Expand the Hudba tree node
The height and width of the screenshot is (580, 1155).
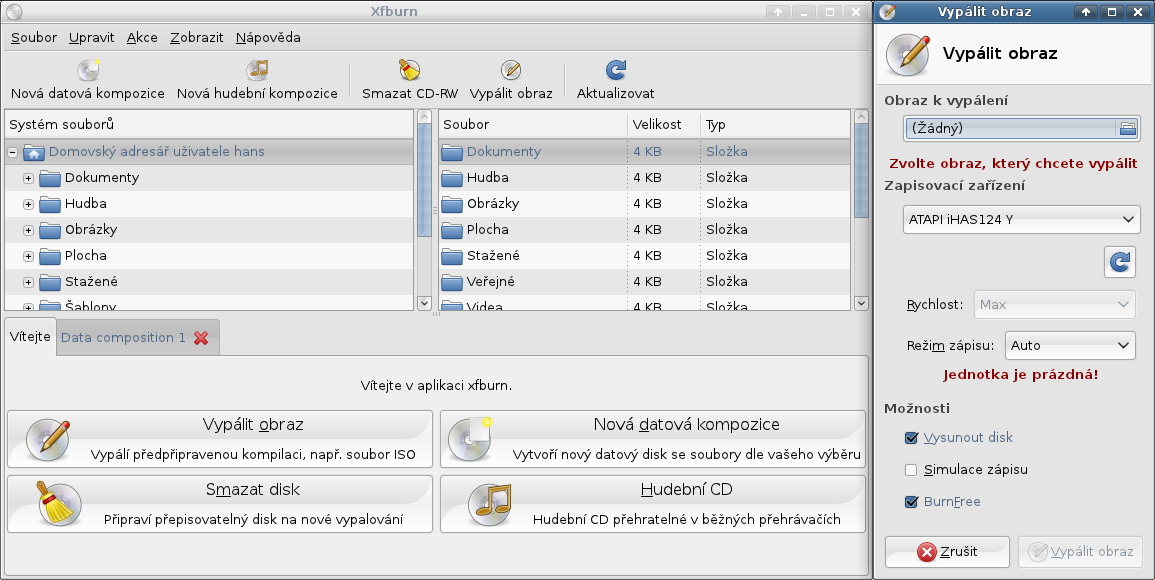(28, 204)
